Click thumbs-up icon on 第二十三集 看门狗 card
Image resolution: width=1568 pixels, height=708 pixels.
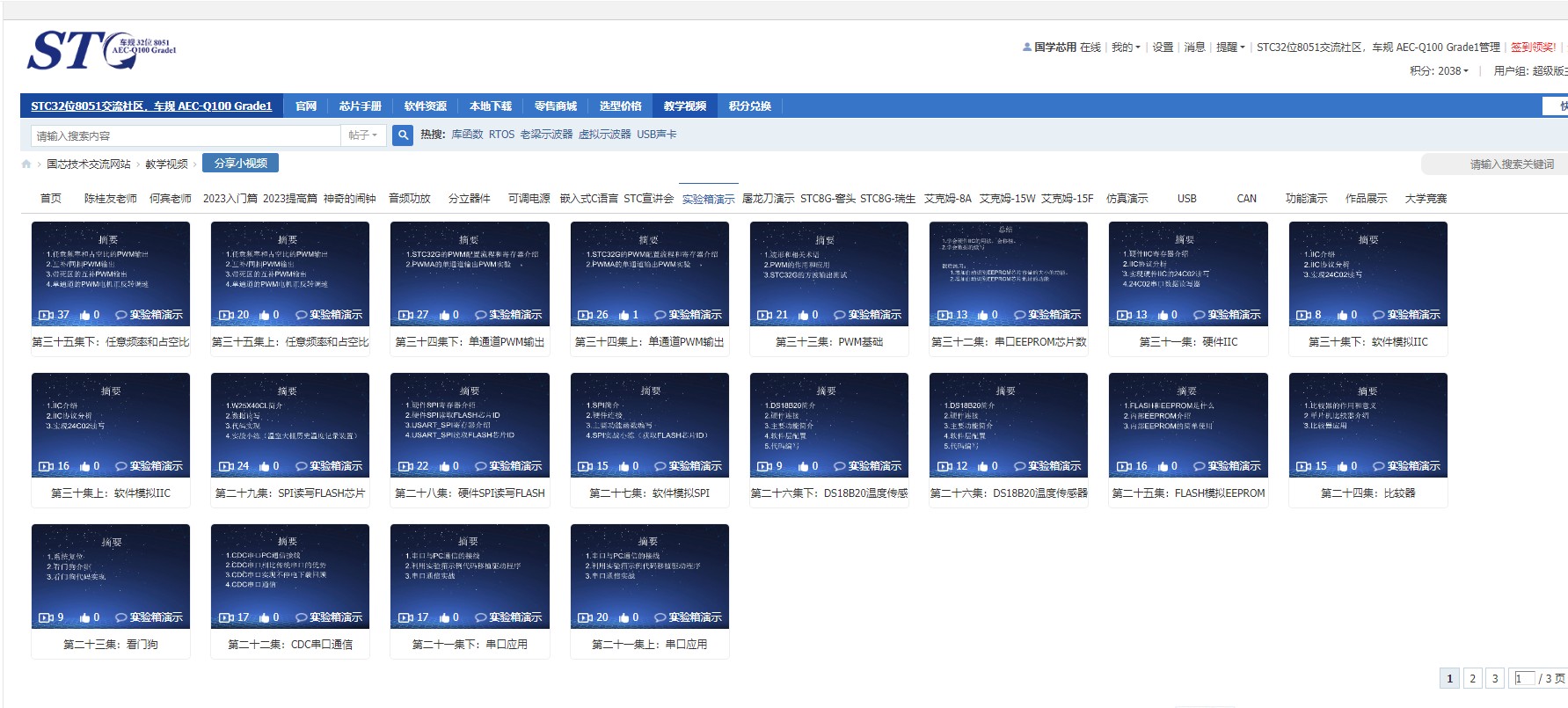[85, 617]
